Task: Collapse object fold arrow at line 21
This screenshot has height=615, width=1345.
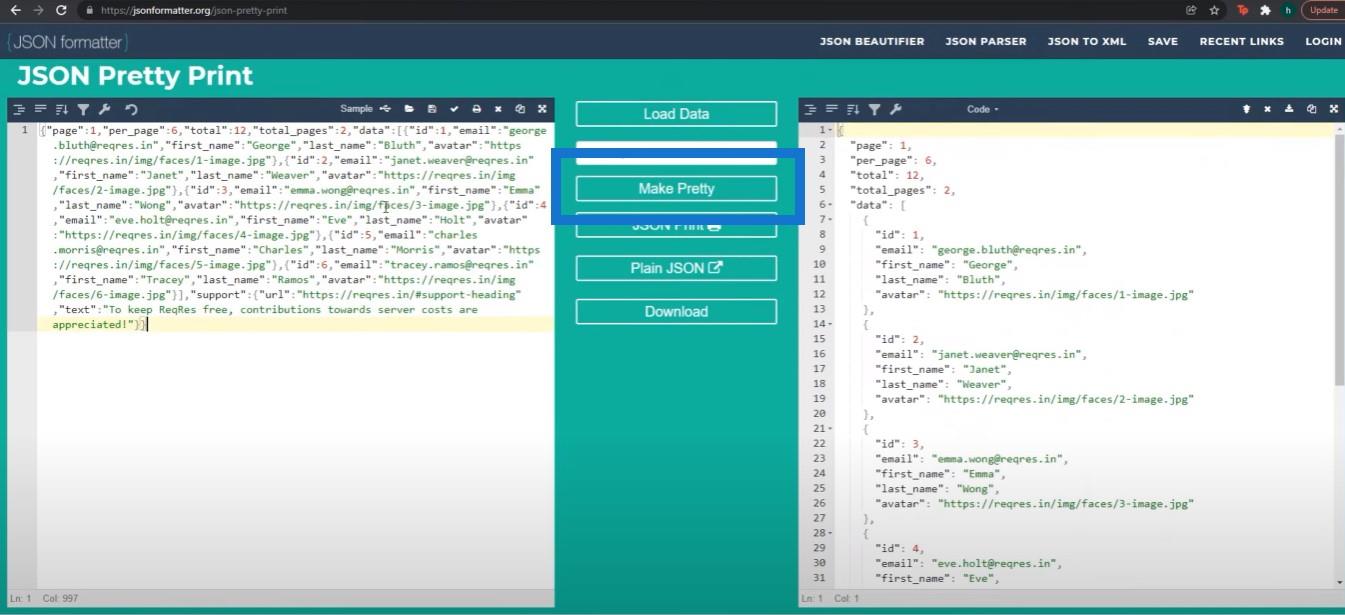Action: pyautogui.click(x=832, y=429)
